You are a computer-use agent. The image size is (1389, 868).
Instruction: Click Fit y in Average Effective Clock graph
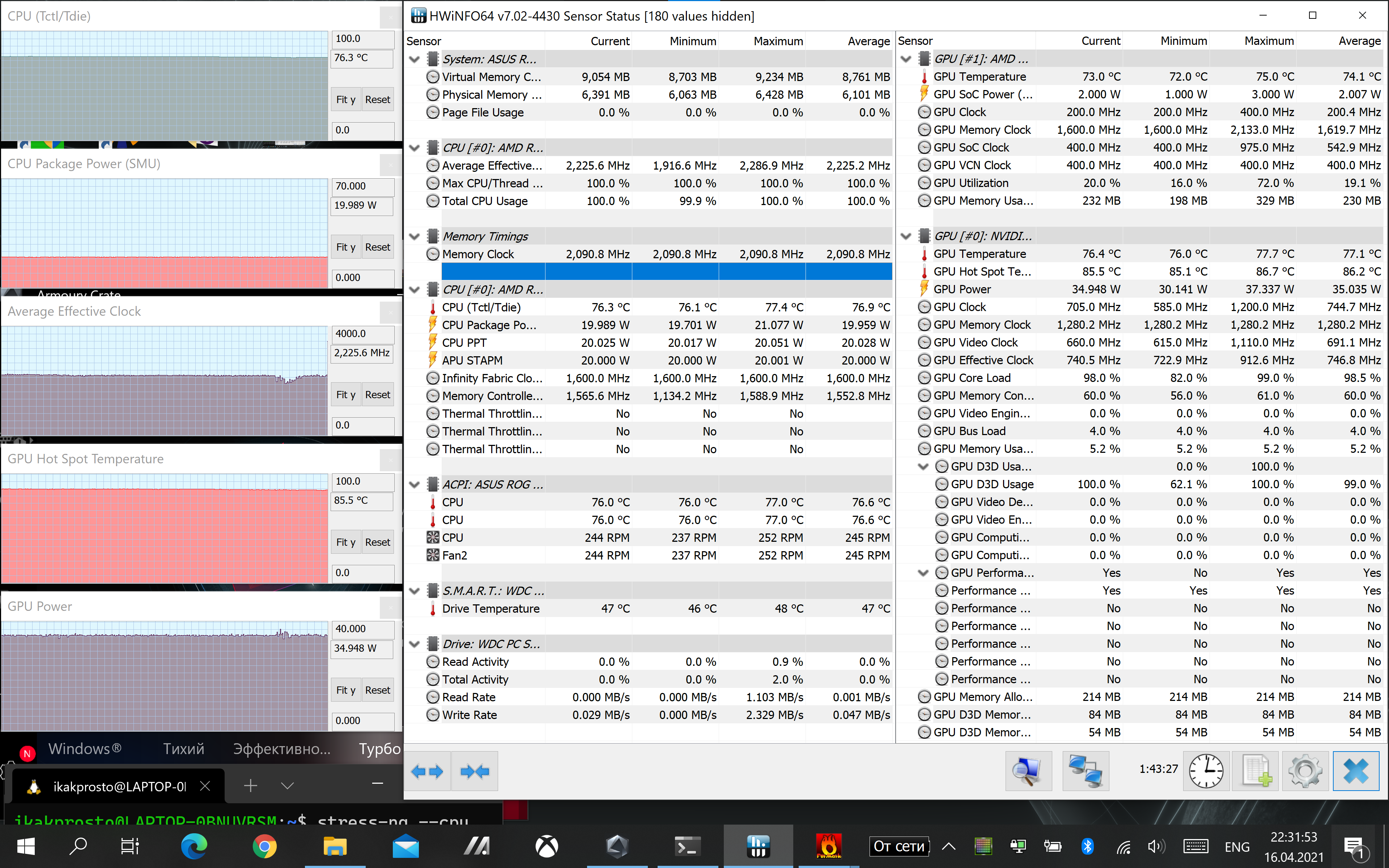coord(345,394)
